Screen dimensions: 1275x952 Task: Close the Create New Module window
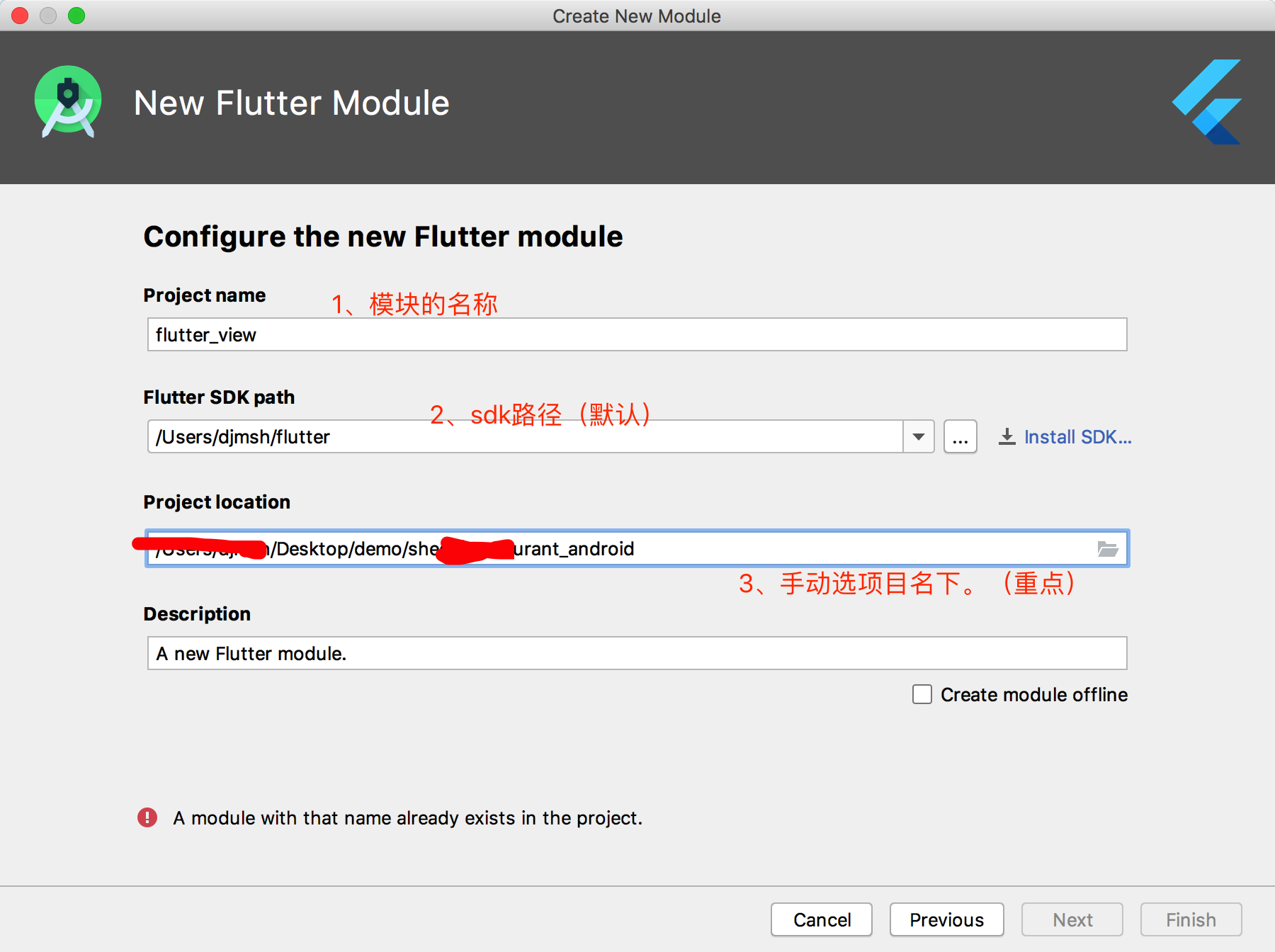point(20,16)
